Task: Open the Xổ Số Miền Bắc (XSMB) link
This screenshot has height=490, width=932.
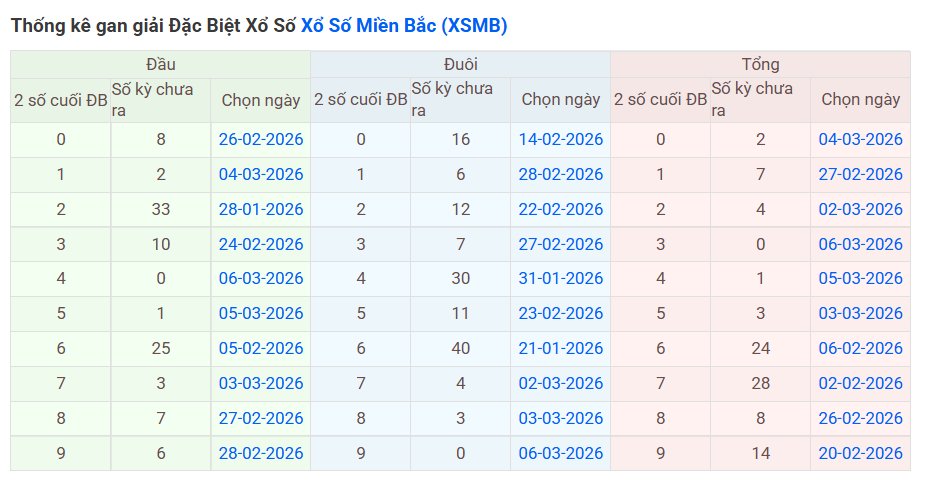Action: tap(404, 26)
